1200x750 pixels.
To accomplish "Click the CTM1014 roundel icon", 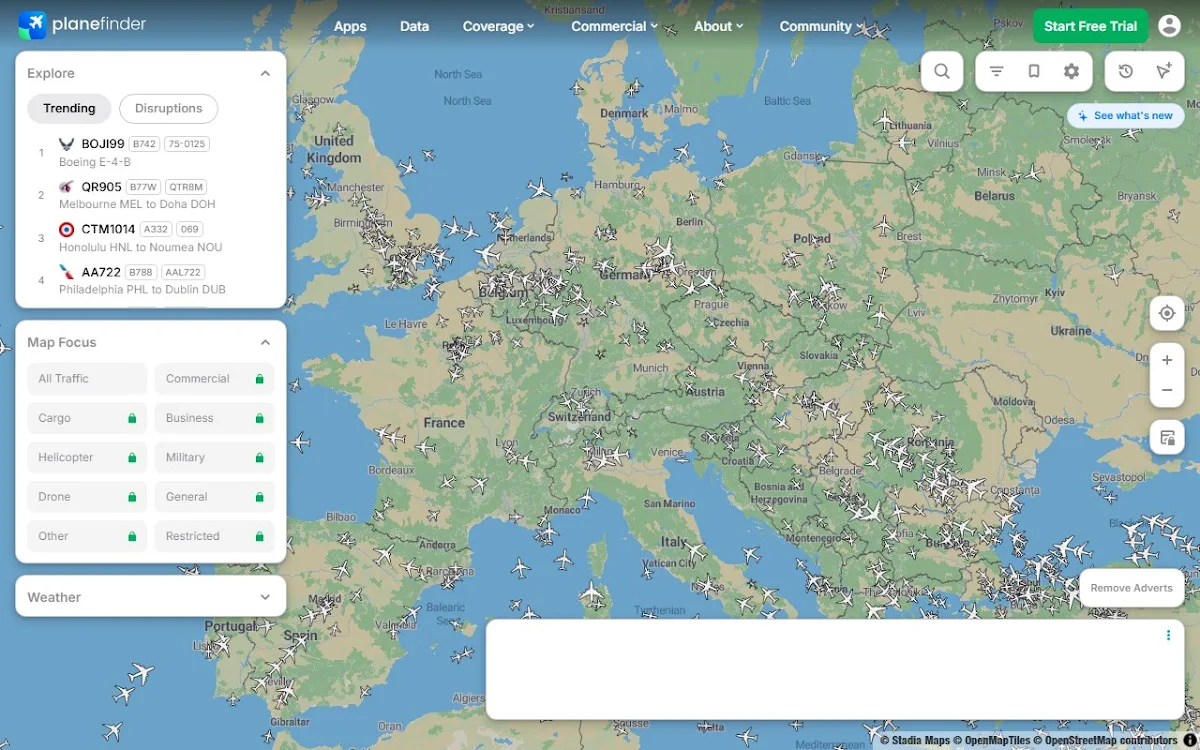I will click(67, 229).
